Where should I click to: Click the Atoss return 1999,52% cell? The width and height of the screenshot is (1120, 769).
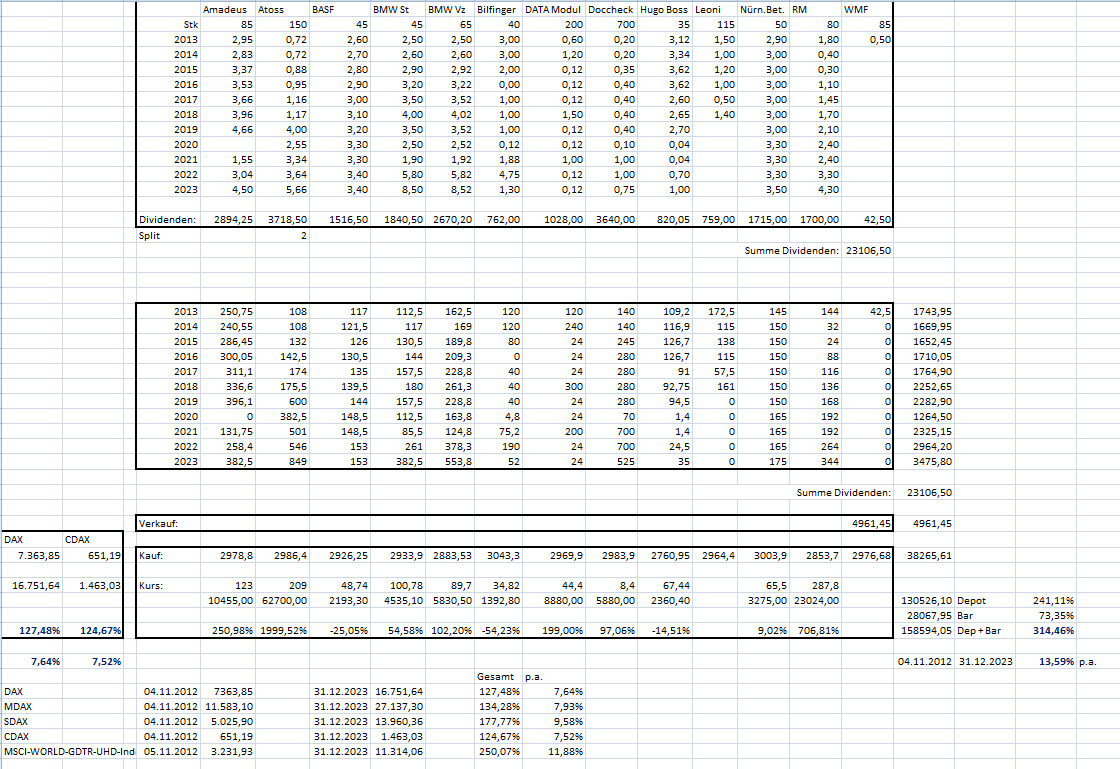tap(282, 630)
